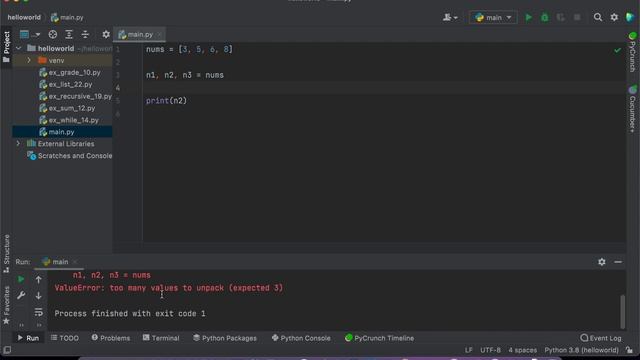
Task: Close the main.py editor tab
Action: point(160,35)
